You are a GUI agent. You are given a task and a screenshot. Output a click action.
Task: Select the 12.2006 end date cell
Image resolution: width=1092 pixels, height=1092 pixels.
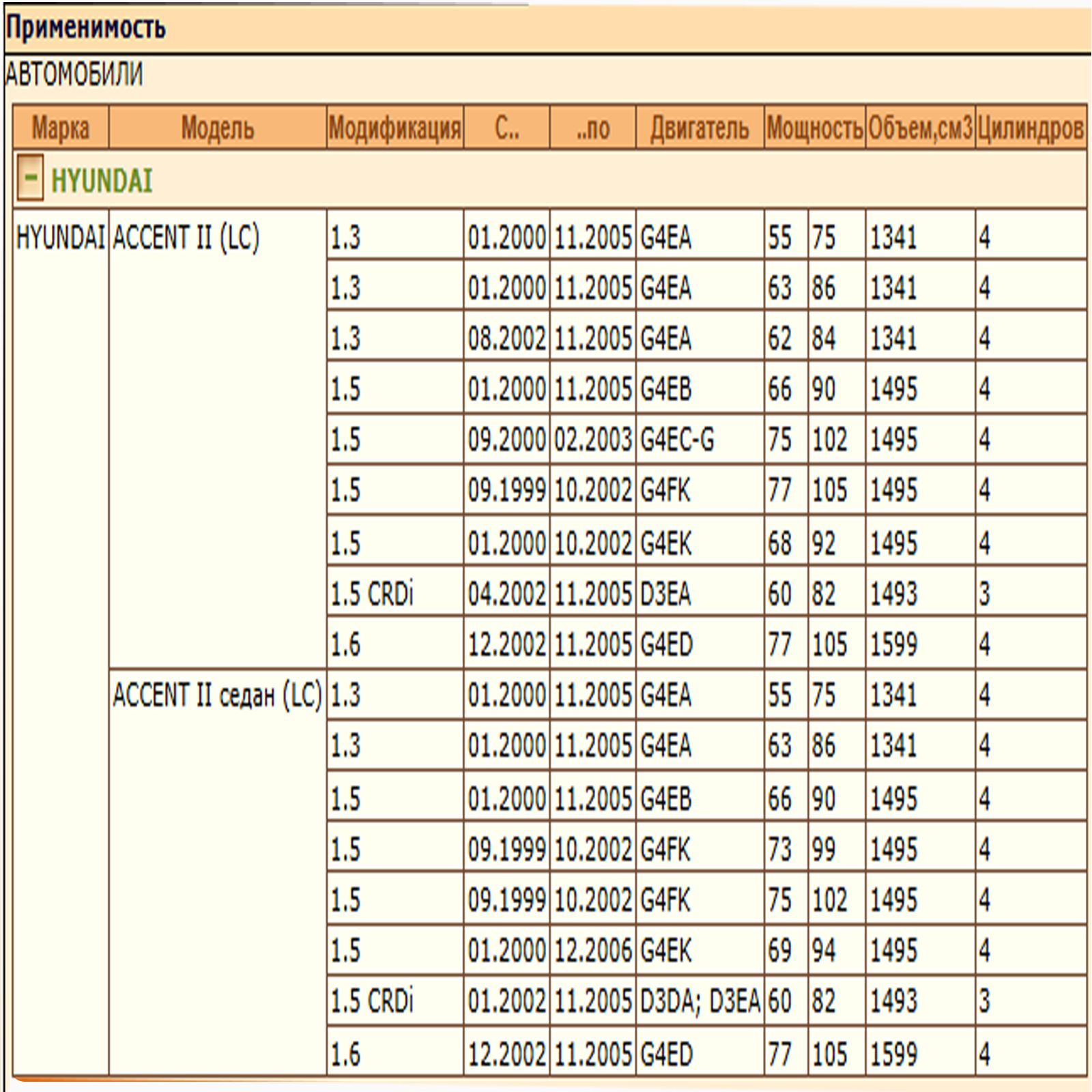(x=592, y=949)
